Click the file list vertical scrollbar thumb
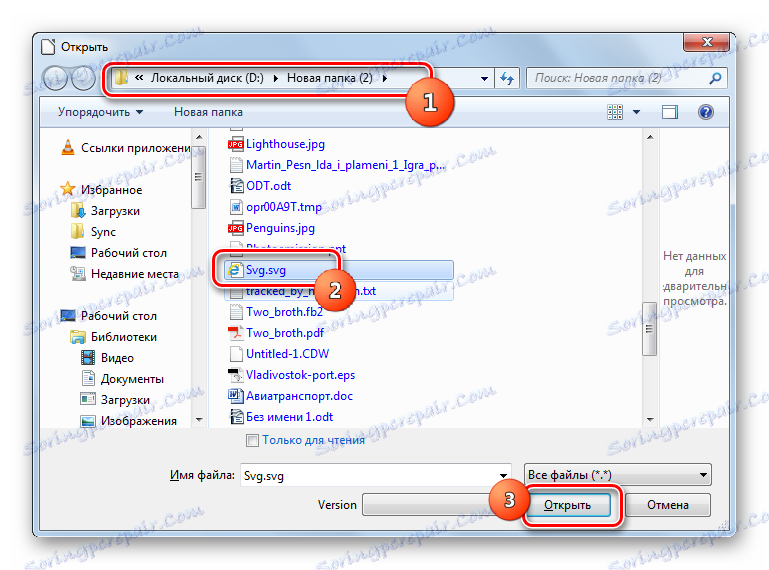This screenshot has width=769, height=570. (x=649, y=329)
